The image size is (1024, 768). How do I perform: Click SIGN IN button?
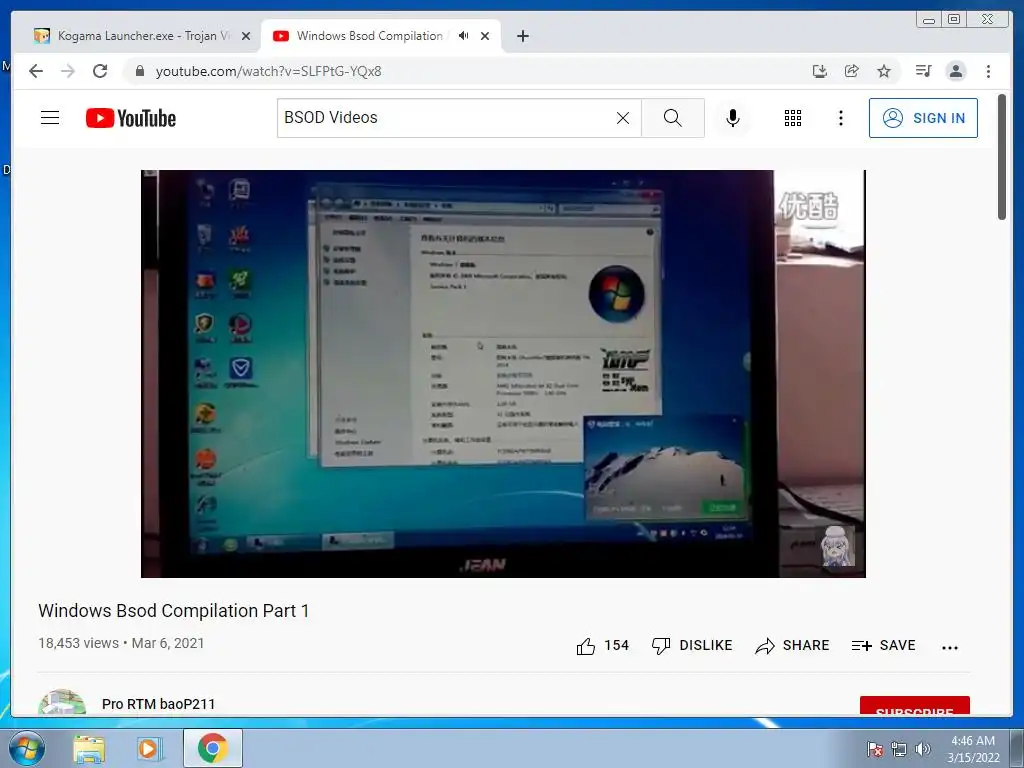click(x=923, y=118)
